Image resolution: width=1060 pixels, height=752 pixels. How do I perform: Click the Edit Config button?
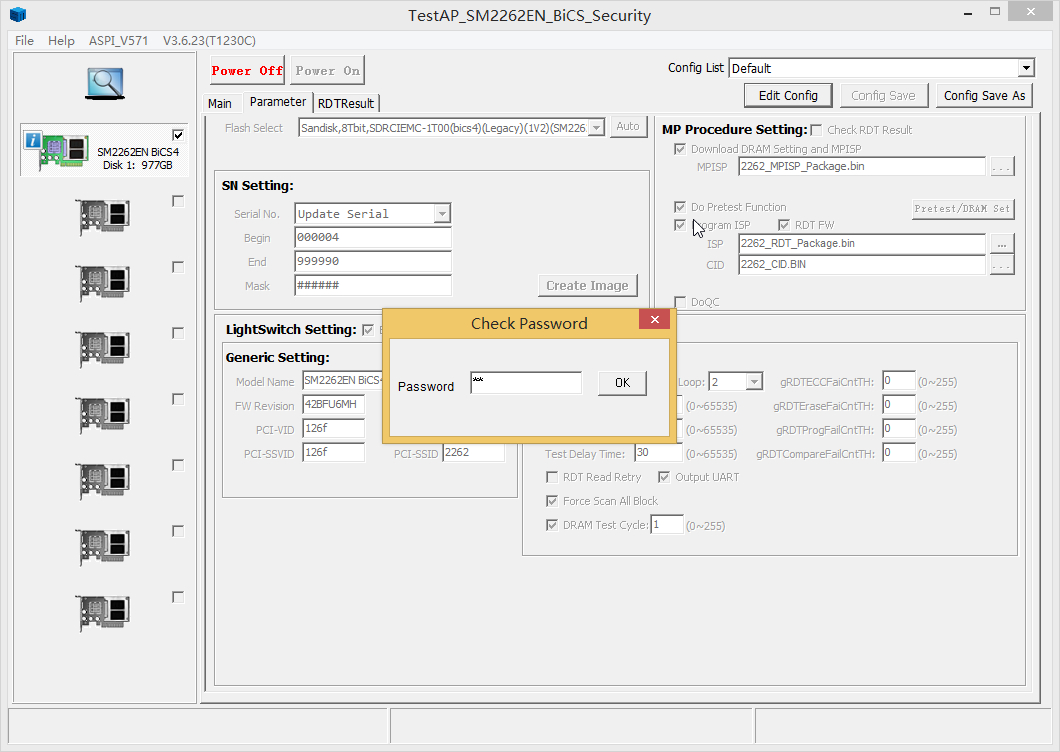pyautogui.click(x=788, y=95)
